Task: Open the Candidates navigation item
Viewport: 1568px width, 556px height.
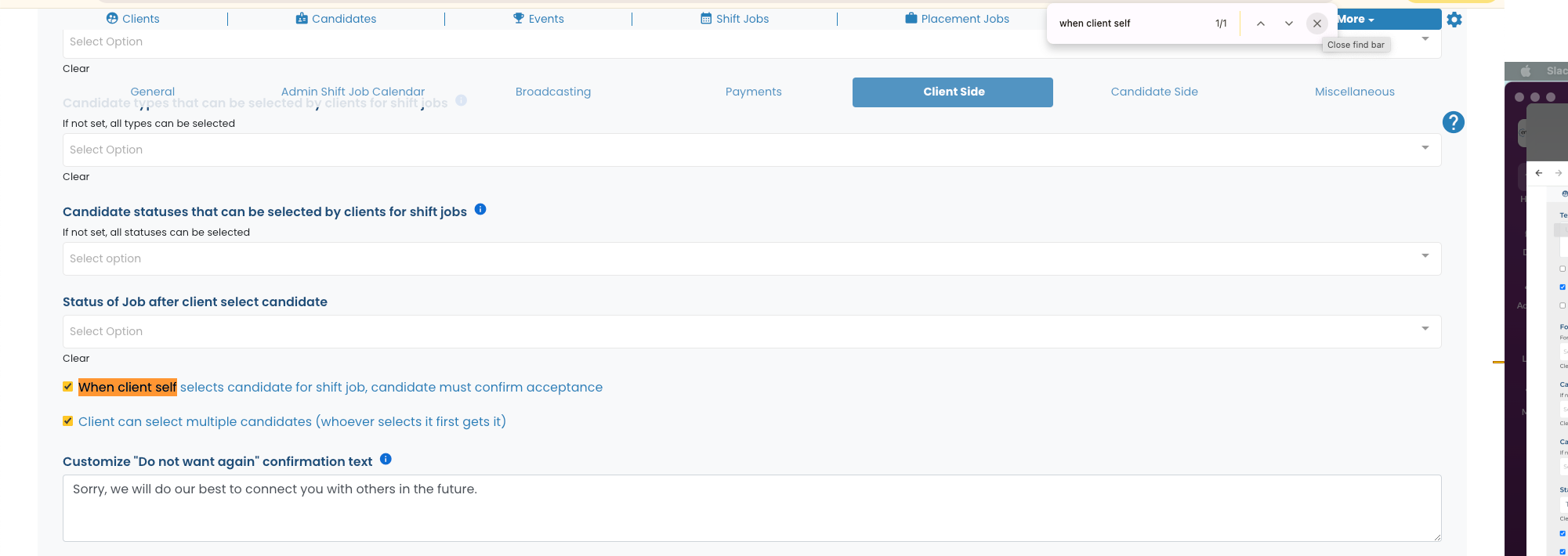Action: click(335, 19)
